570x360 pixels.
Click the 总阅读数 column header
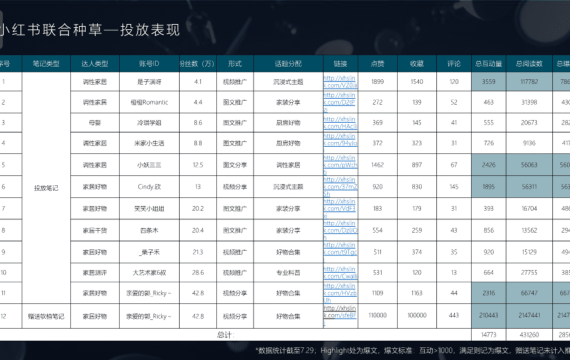click(529, 64)
